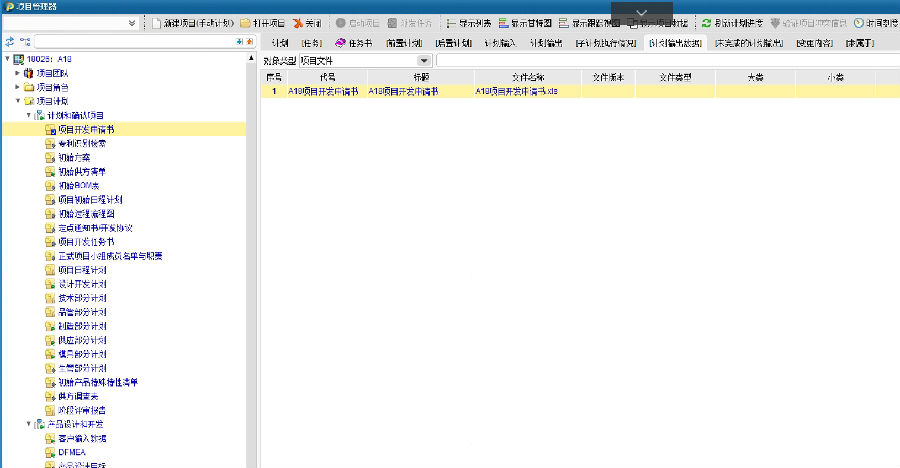Click the filter field right of 对象类型
900x468 pixels.
pyautogui.click(x=668, y=60)
